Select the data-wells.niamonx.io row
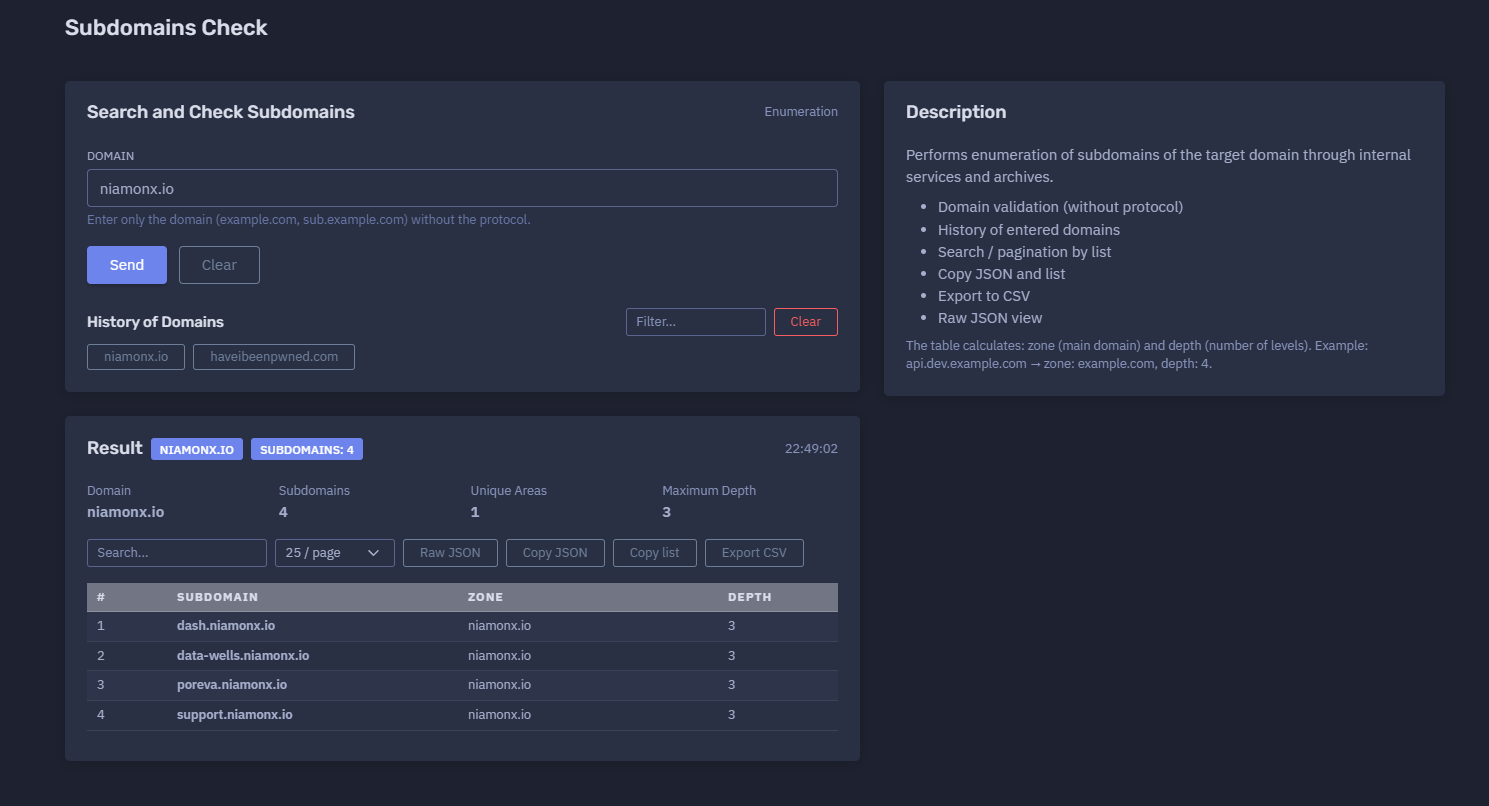 click(x=462, y=656)
